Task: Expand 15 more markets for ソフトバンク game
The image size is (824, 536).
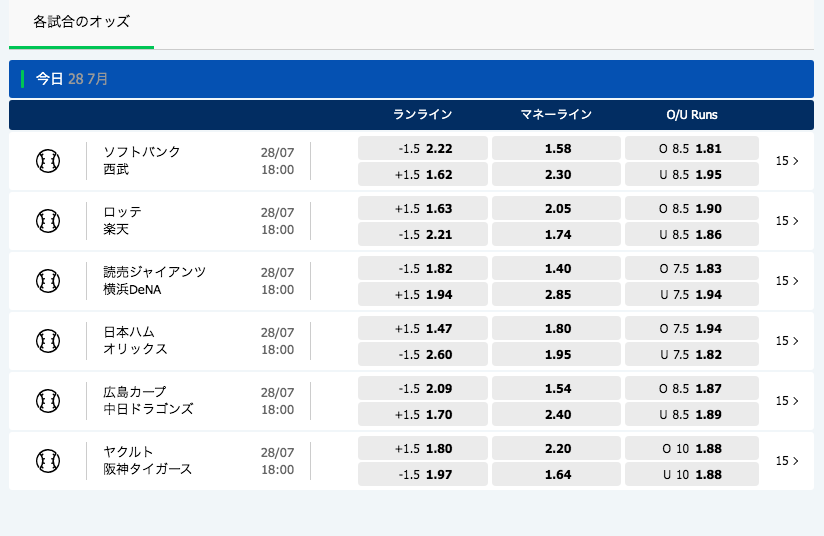Action: point(787,160)
